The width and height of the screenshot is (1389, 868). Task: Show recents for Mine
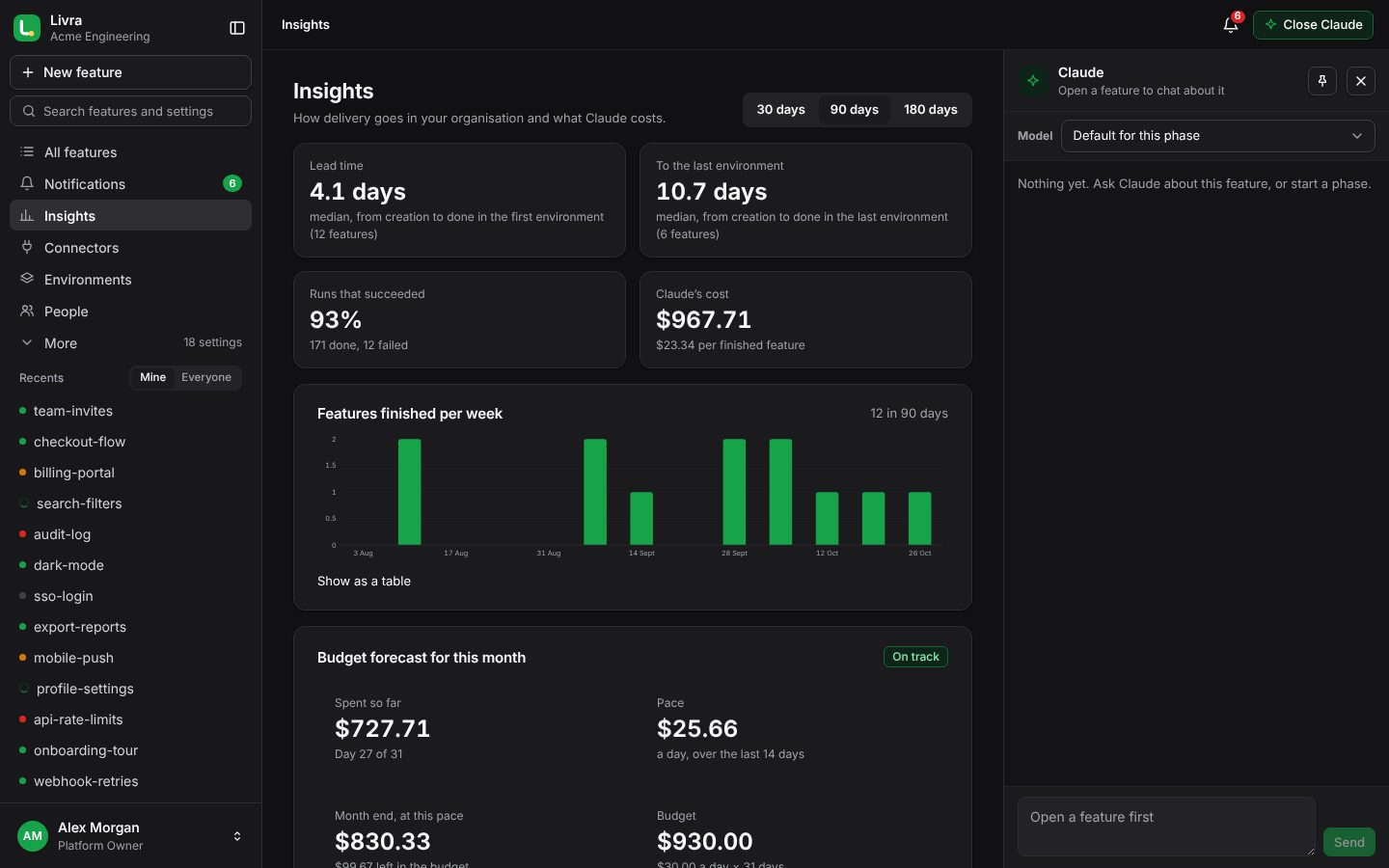tap(152, 377)
